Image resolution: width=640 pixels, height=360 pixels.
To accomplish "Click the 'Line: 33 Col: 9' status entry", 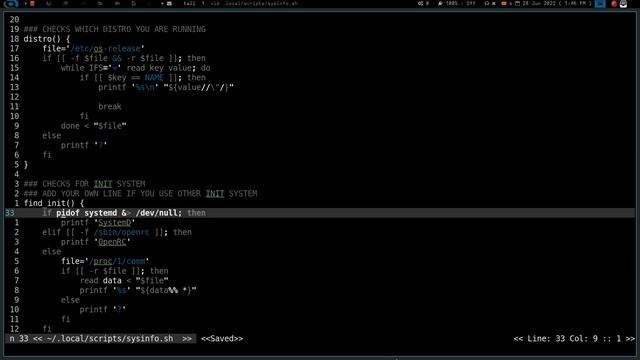I will click(562, 339).
